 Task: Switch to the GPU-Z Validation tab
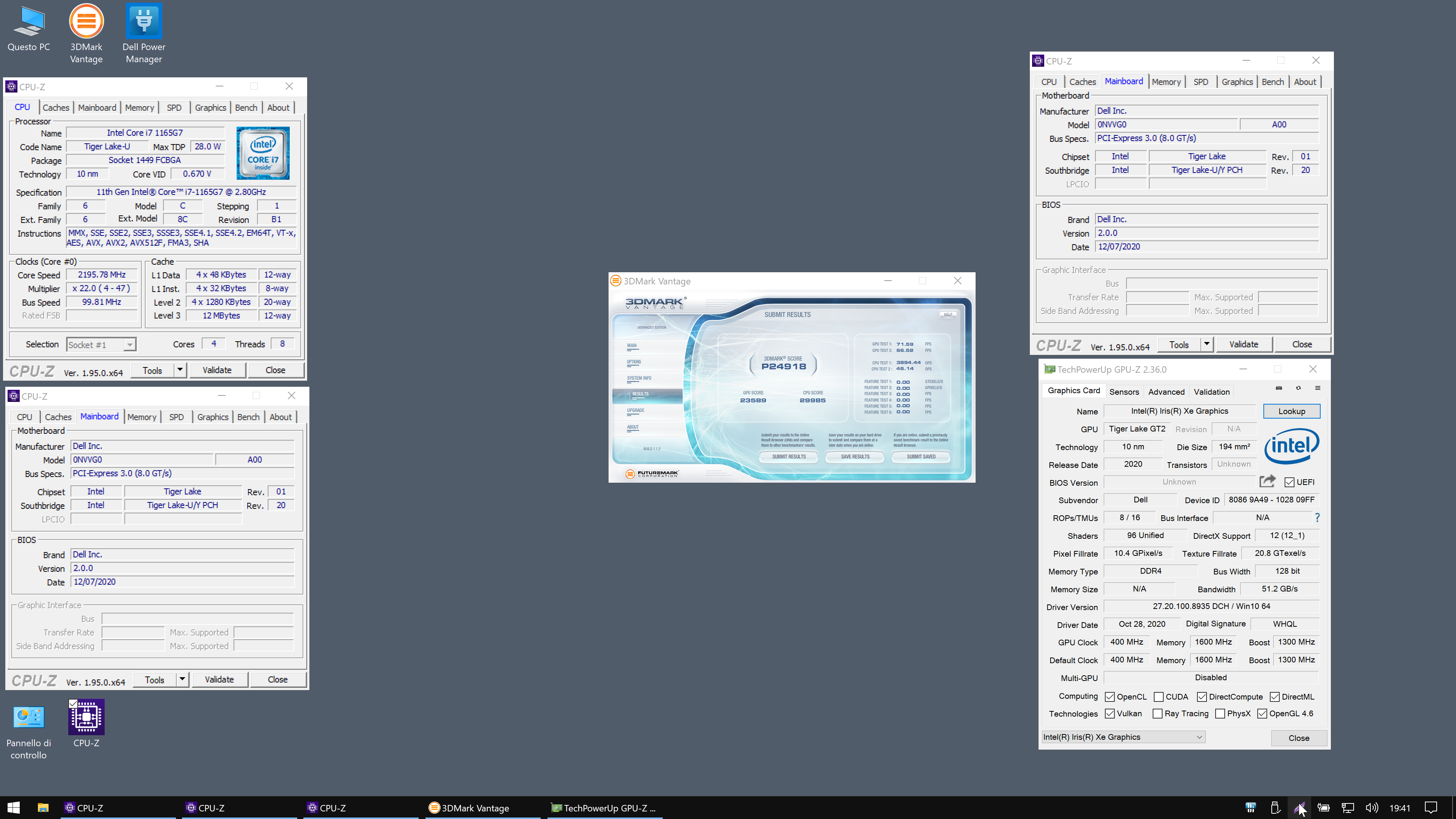(x=1211, y=392)
